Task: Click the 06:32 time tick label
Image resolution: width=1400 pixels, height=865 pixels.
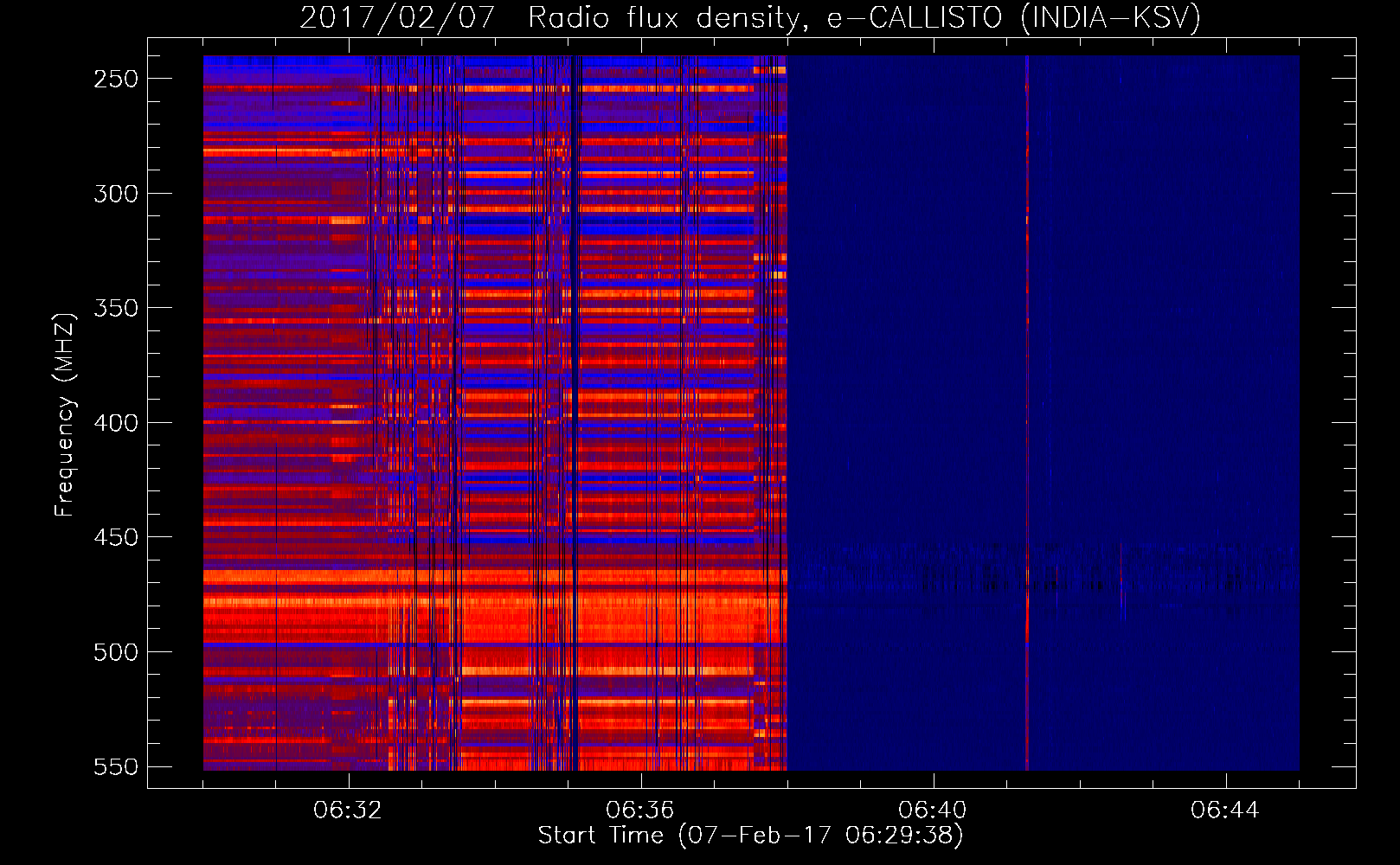Action: point(348,811)
